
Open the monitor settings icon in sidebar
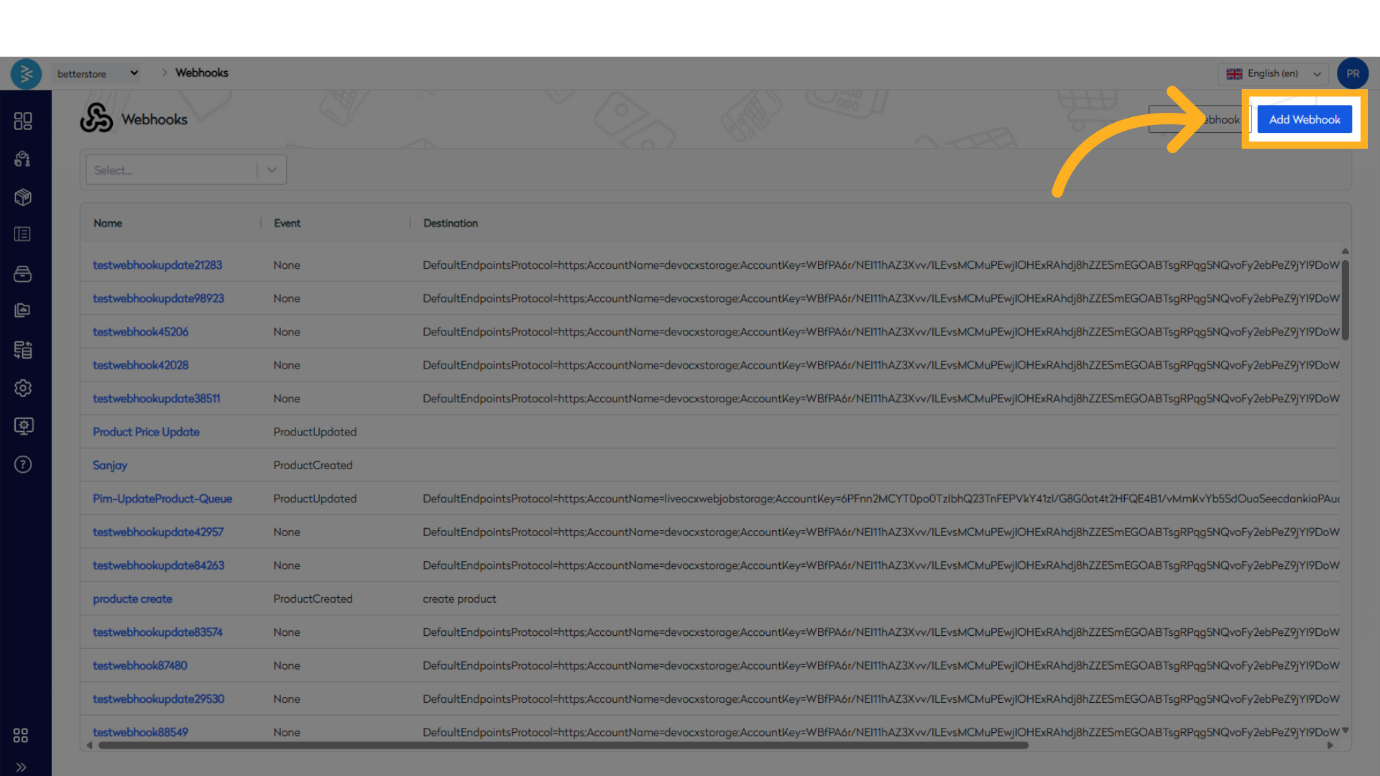click(23, 426)
